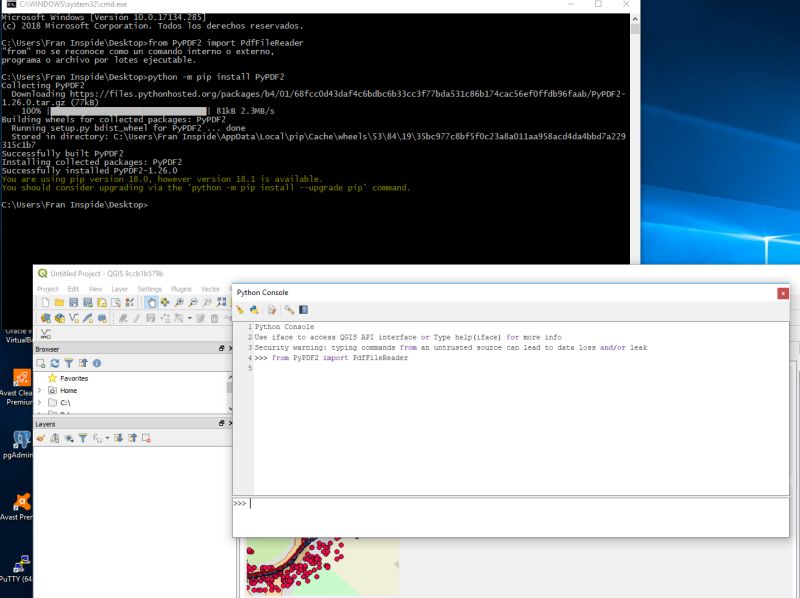Screen dimensions: 800x598
Task: Enable the Browser panel filter
Action: (x=69, y=363)
